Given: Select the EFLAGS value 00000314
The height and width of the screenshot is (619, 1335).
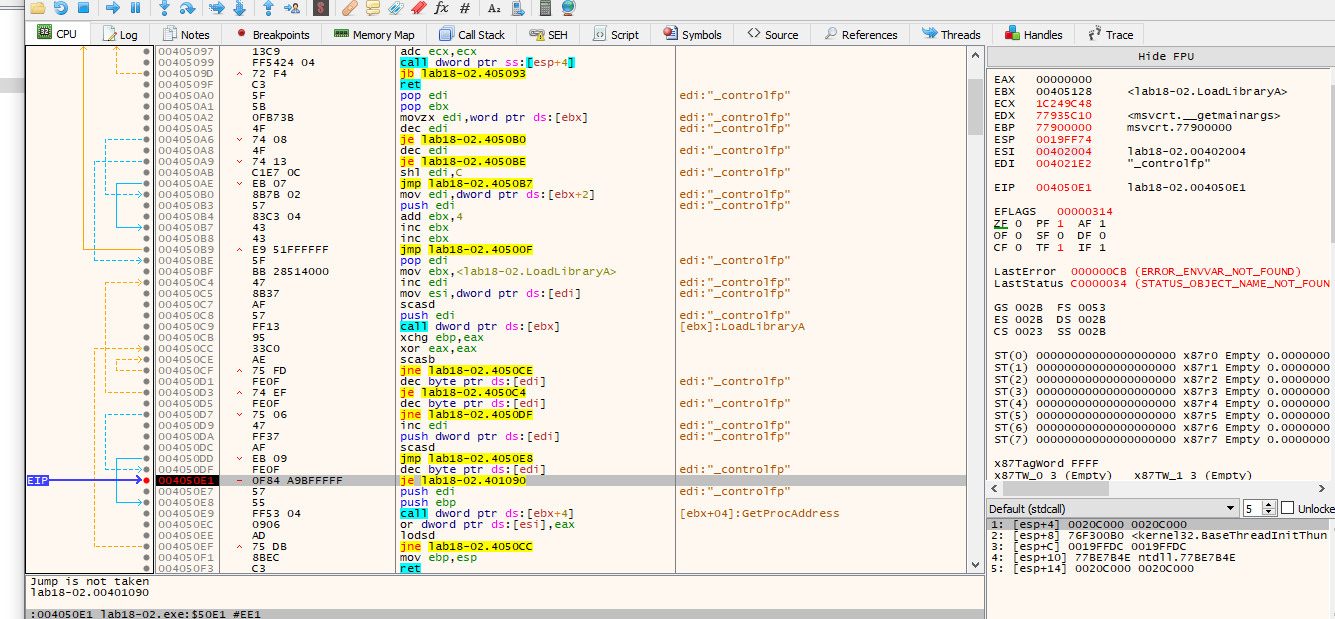Looking at the screenshot, I should (1085, 211).
